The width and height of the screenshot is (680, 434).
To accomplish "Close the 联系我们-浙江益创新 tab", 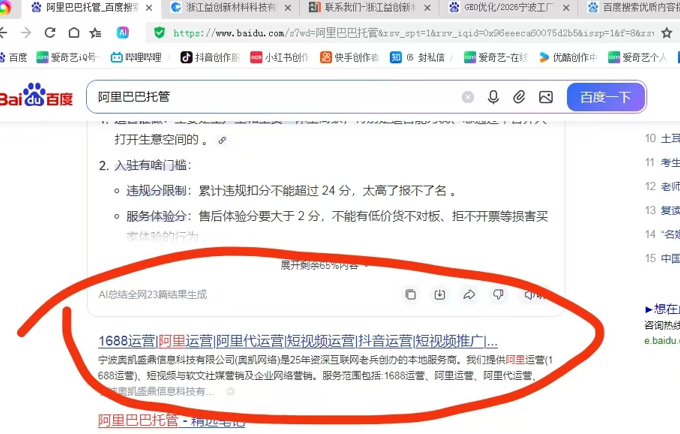I will click(427, 8).
